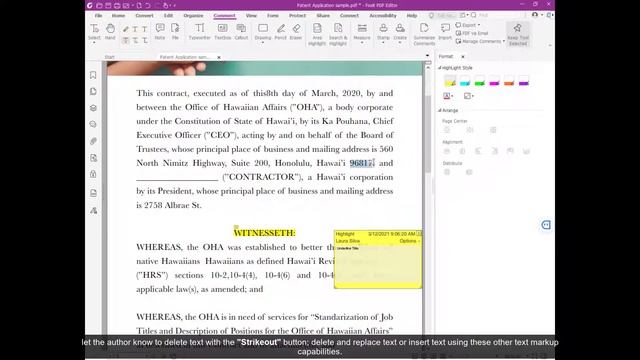Click the Create stamp button

click(x=400, y=33)
